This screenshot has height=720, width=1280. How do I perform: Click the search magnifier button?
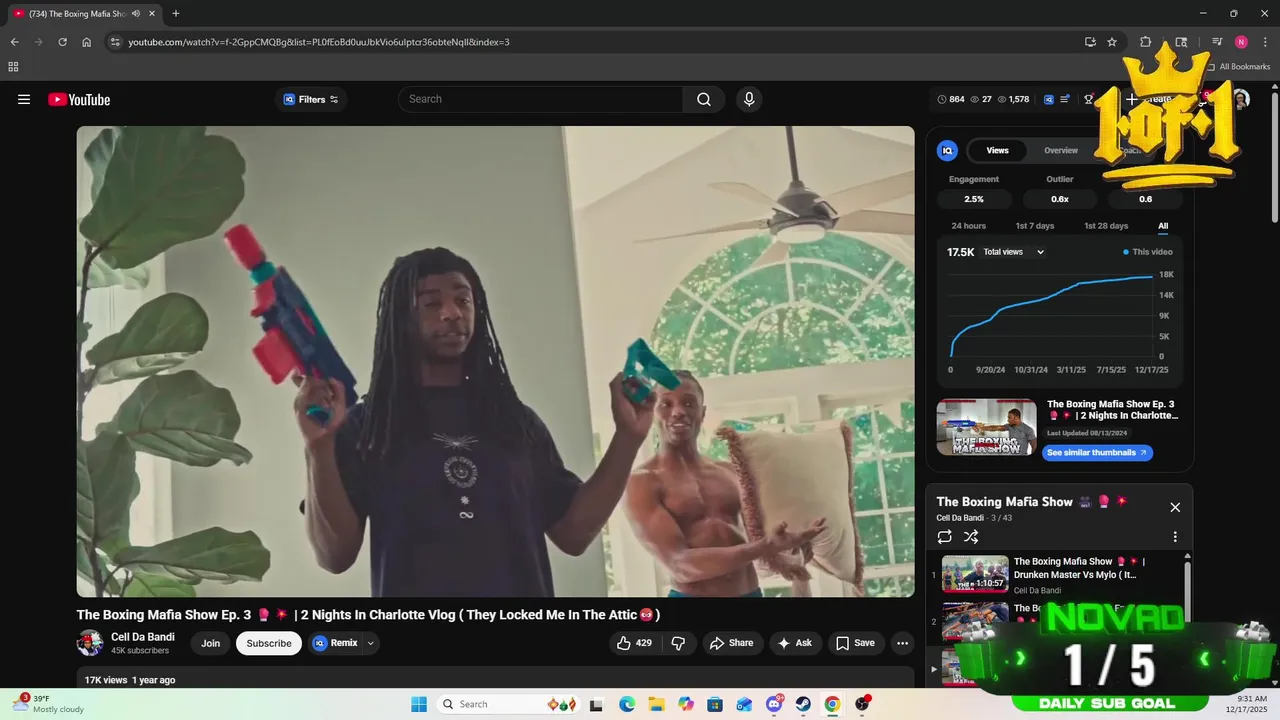click(704, 99)
